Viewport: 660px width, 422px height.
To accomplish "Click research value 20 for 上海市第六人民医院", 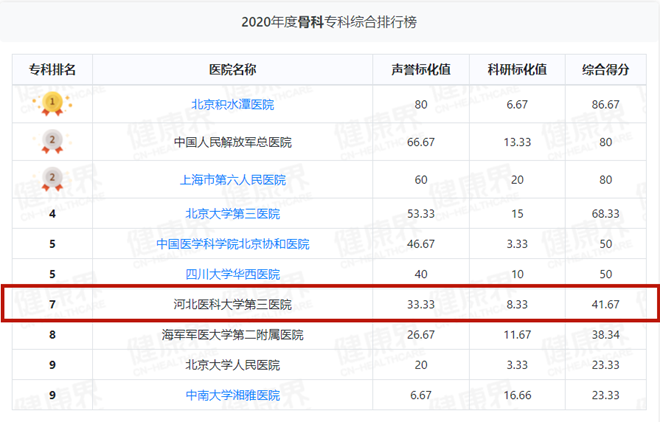I will [x=517, y=180].
